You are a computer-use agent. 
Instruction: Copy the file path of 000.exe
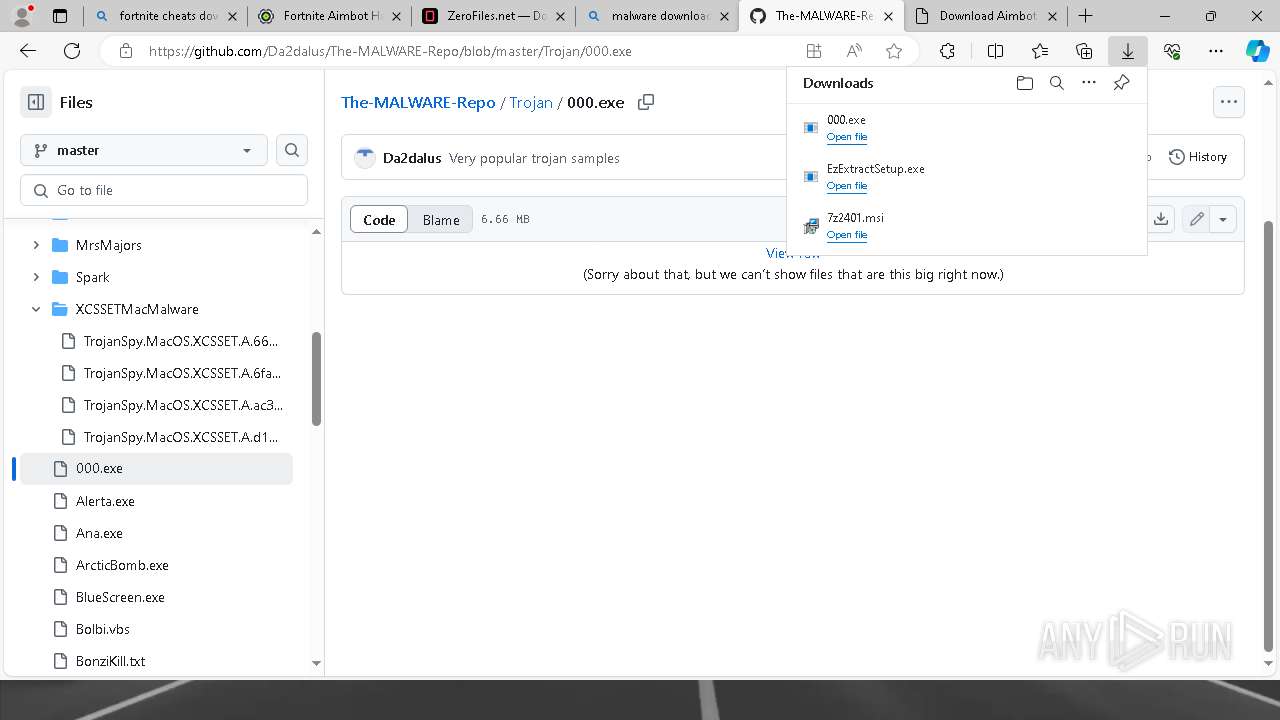pyautogui.click(x=646, y=102)
